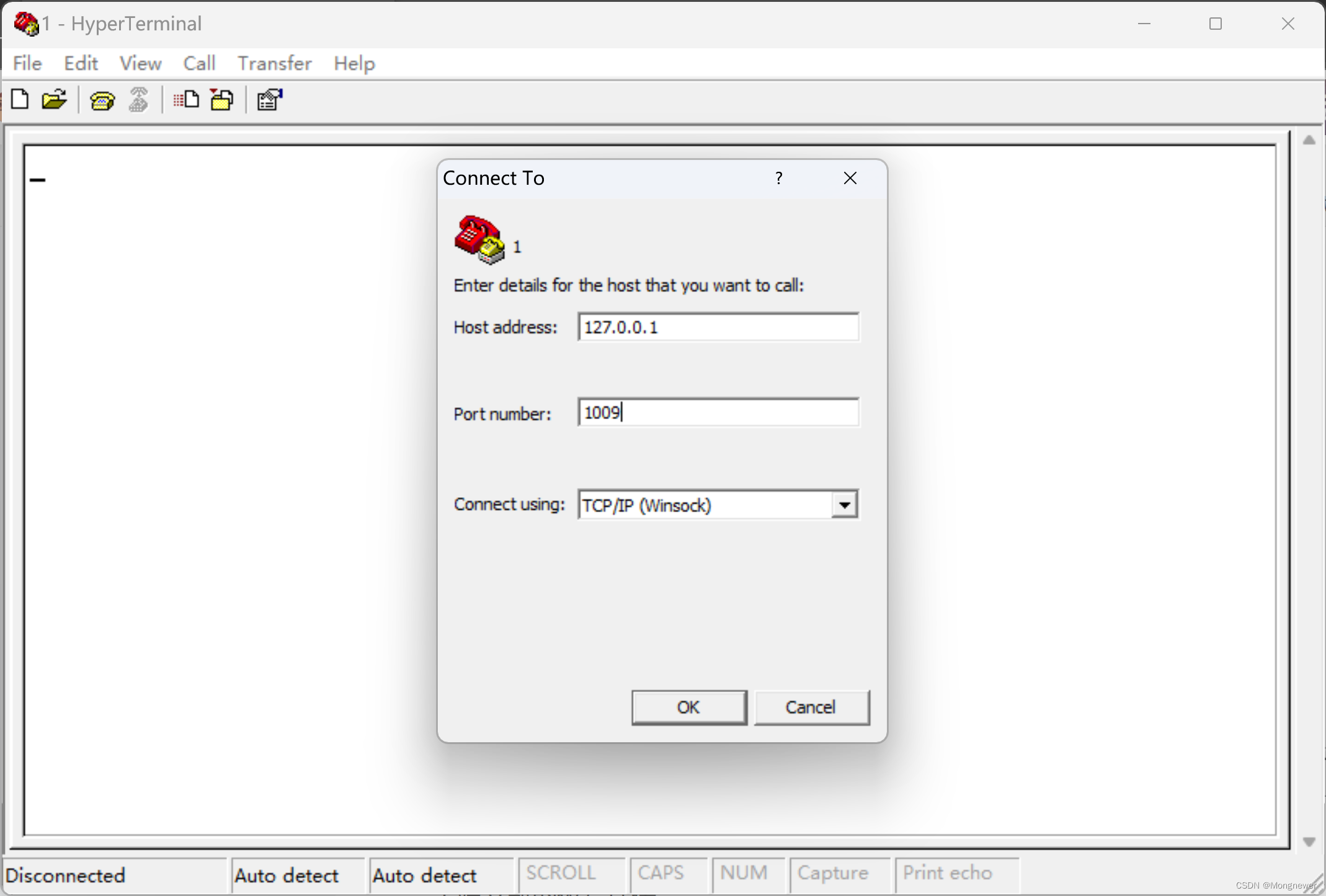
Task: Click the scrollbar down arrow
Action: coord(1309,842)
